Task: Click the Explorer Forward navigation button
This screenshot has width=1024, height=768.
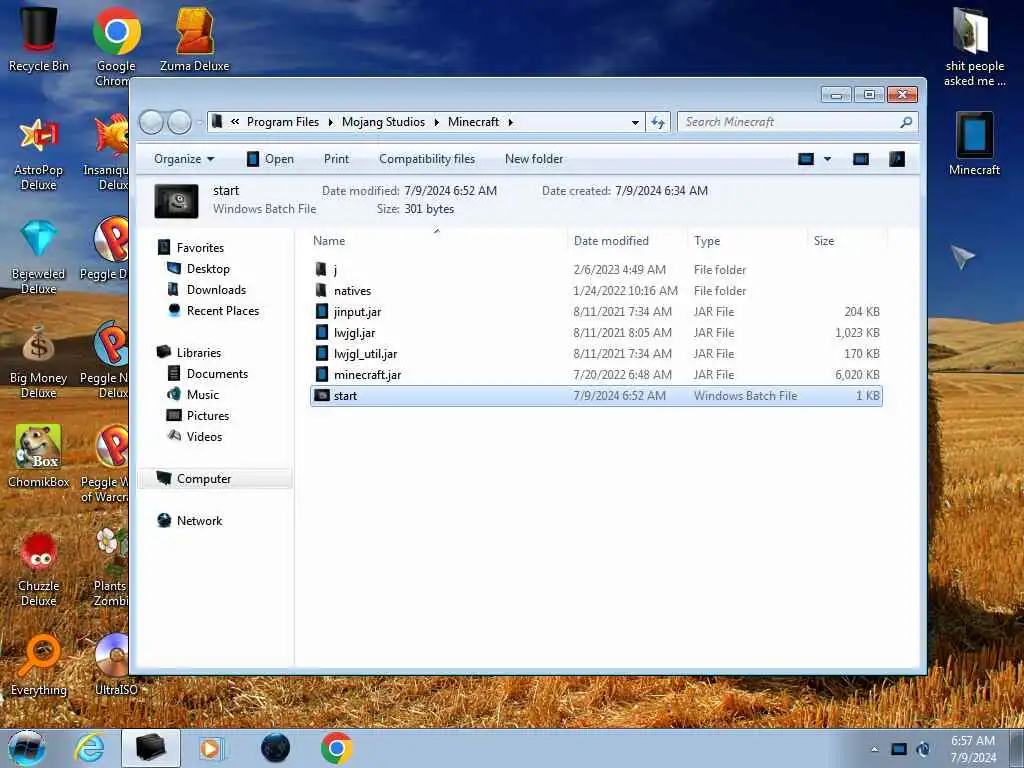Action: pos(180,122)
